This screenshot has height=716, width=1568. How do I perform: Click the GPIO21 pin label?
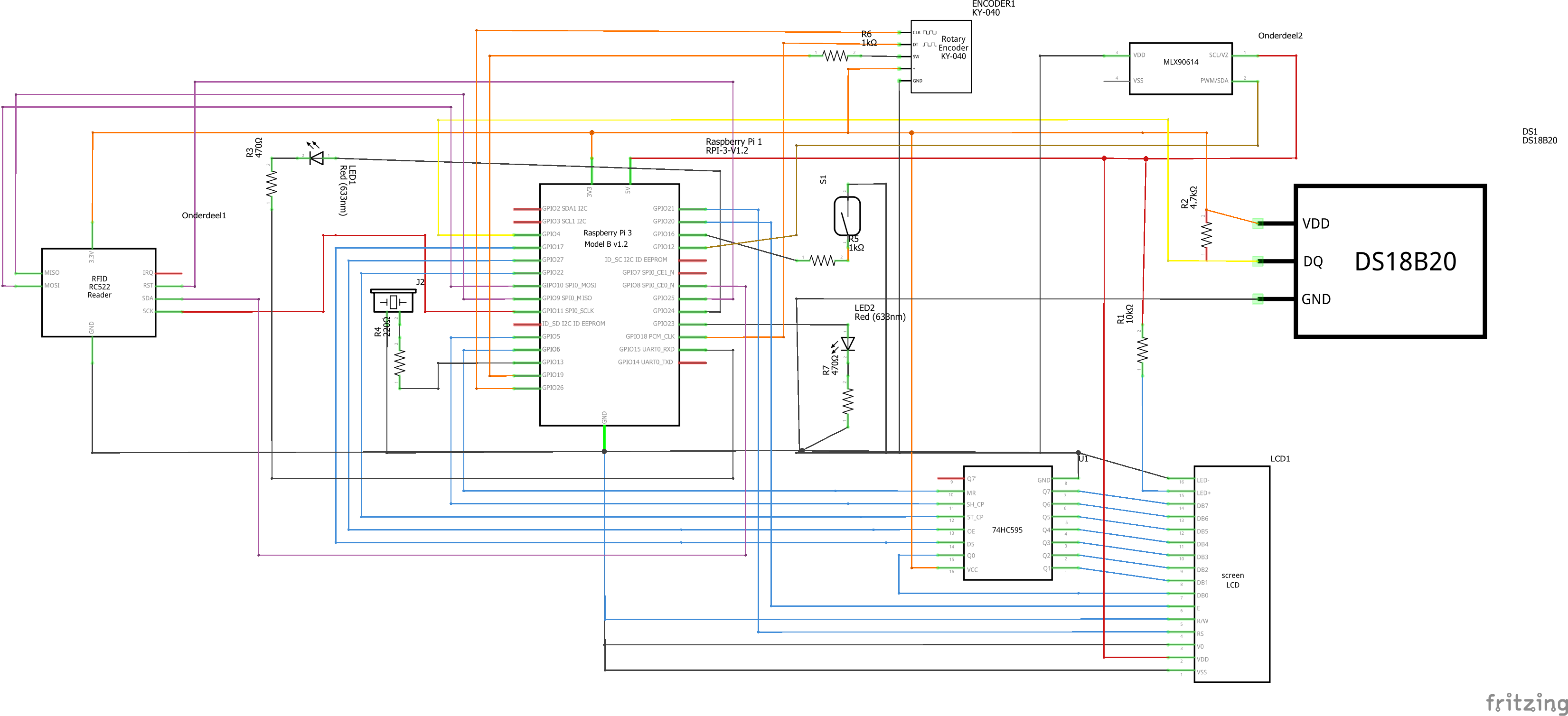[x=664, y=209]
